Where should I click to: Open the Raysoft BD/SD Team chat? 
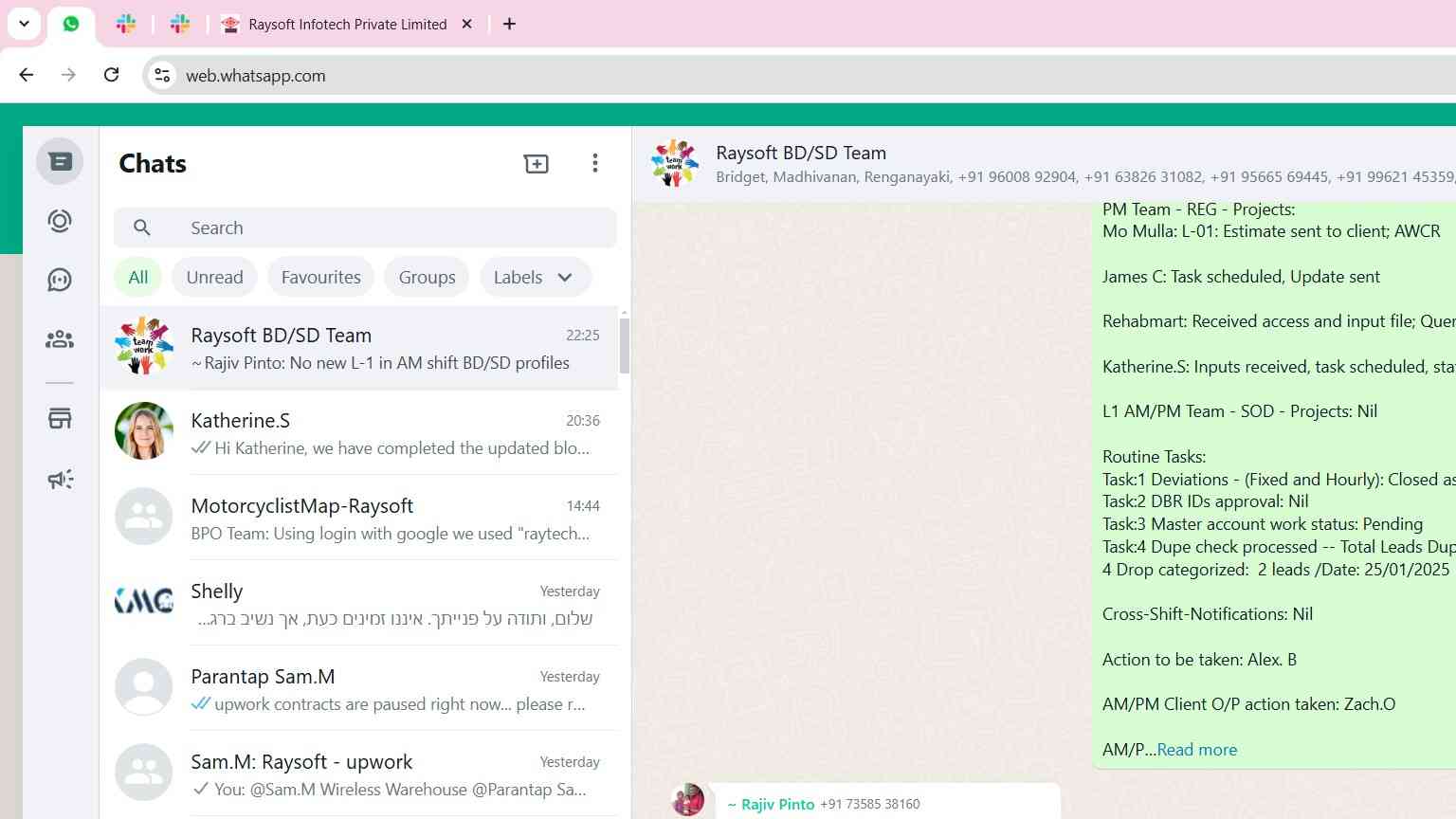click(359, 348)
